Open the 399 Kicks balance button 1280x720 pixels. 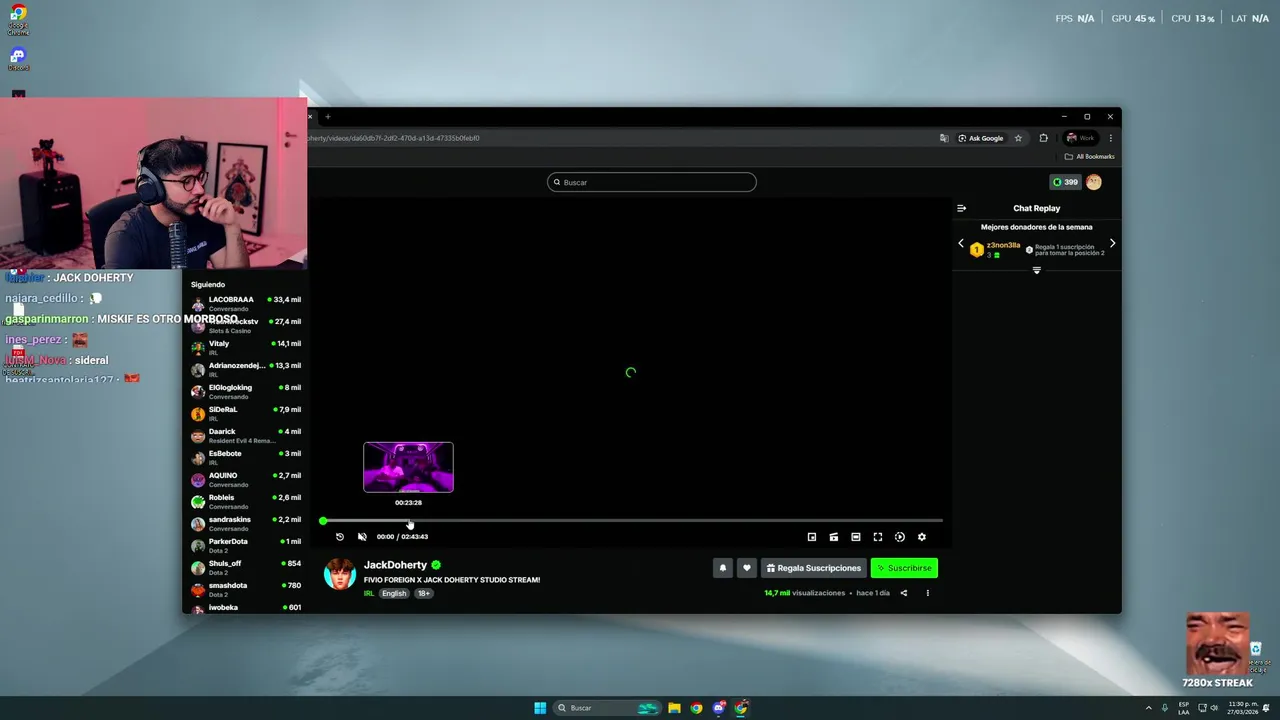[1064, 182]
